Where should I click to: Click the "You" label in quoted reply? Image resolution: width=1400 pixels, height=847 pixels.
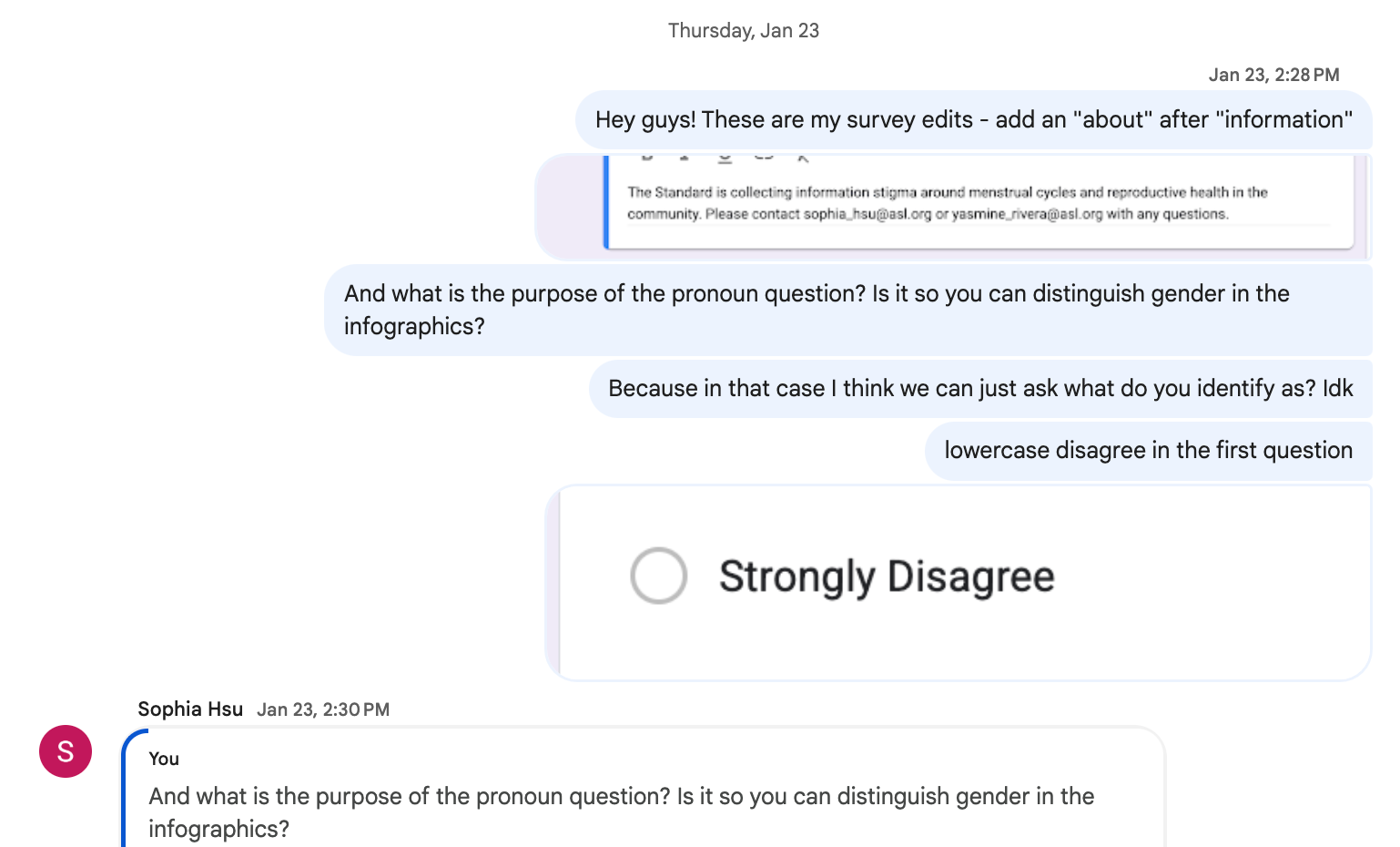tap(164, 759)
